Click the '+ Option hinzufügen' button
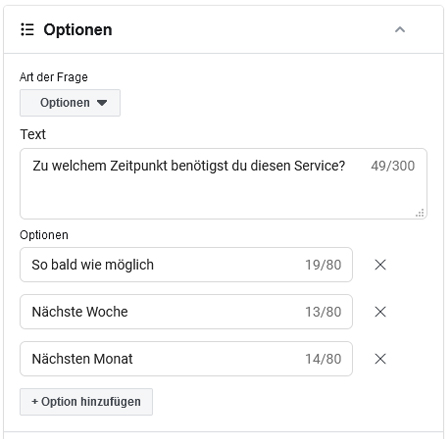Screen dimensions: 447x439 tap(86, 402)
